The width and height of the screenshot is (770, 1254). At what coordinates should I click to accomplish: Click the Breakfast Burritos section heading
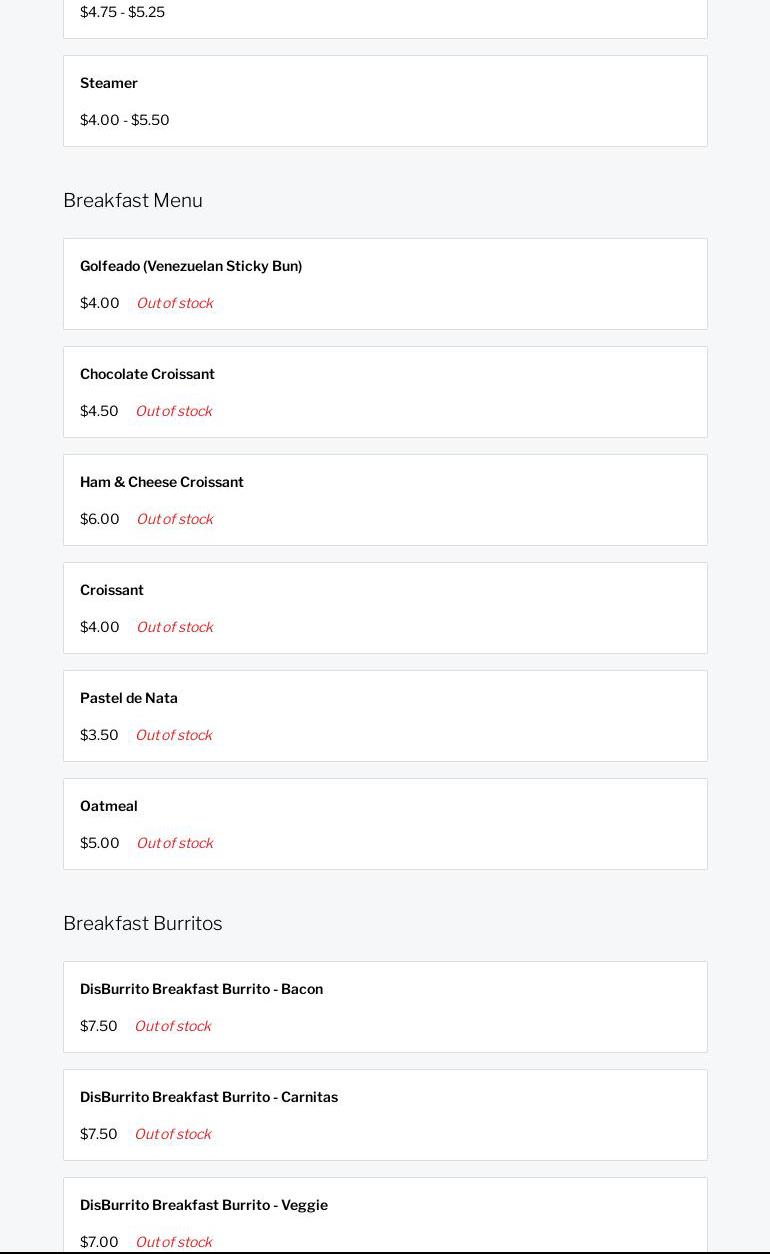[143, 923]
